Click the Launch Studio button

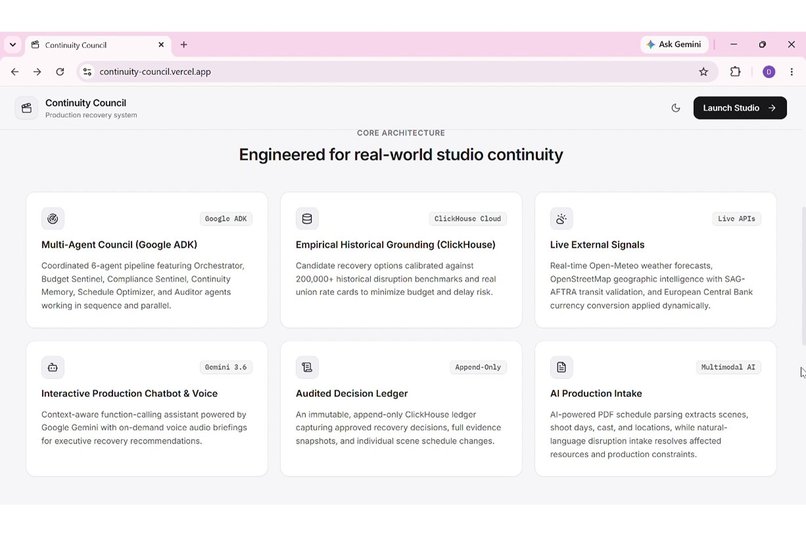click(x=740, y=108)
